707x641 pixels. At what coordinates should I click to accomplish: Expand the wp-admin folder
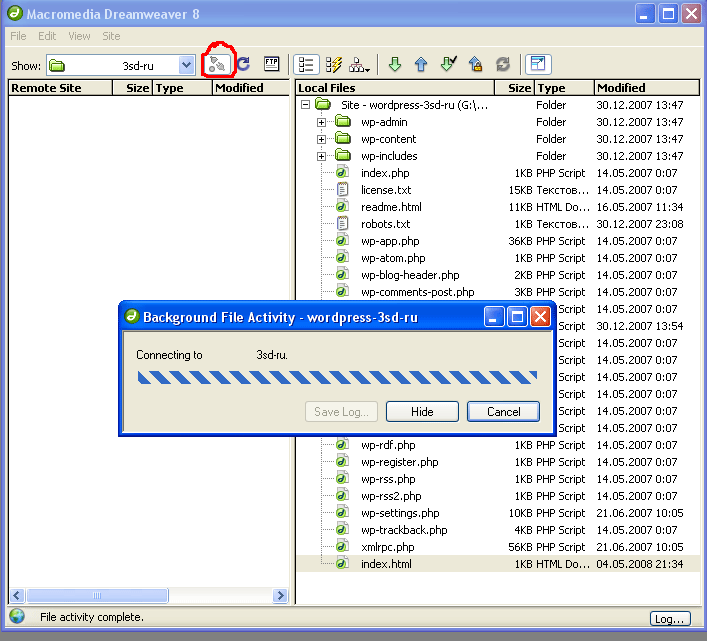[x=321, y=122]
